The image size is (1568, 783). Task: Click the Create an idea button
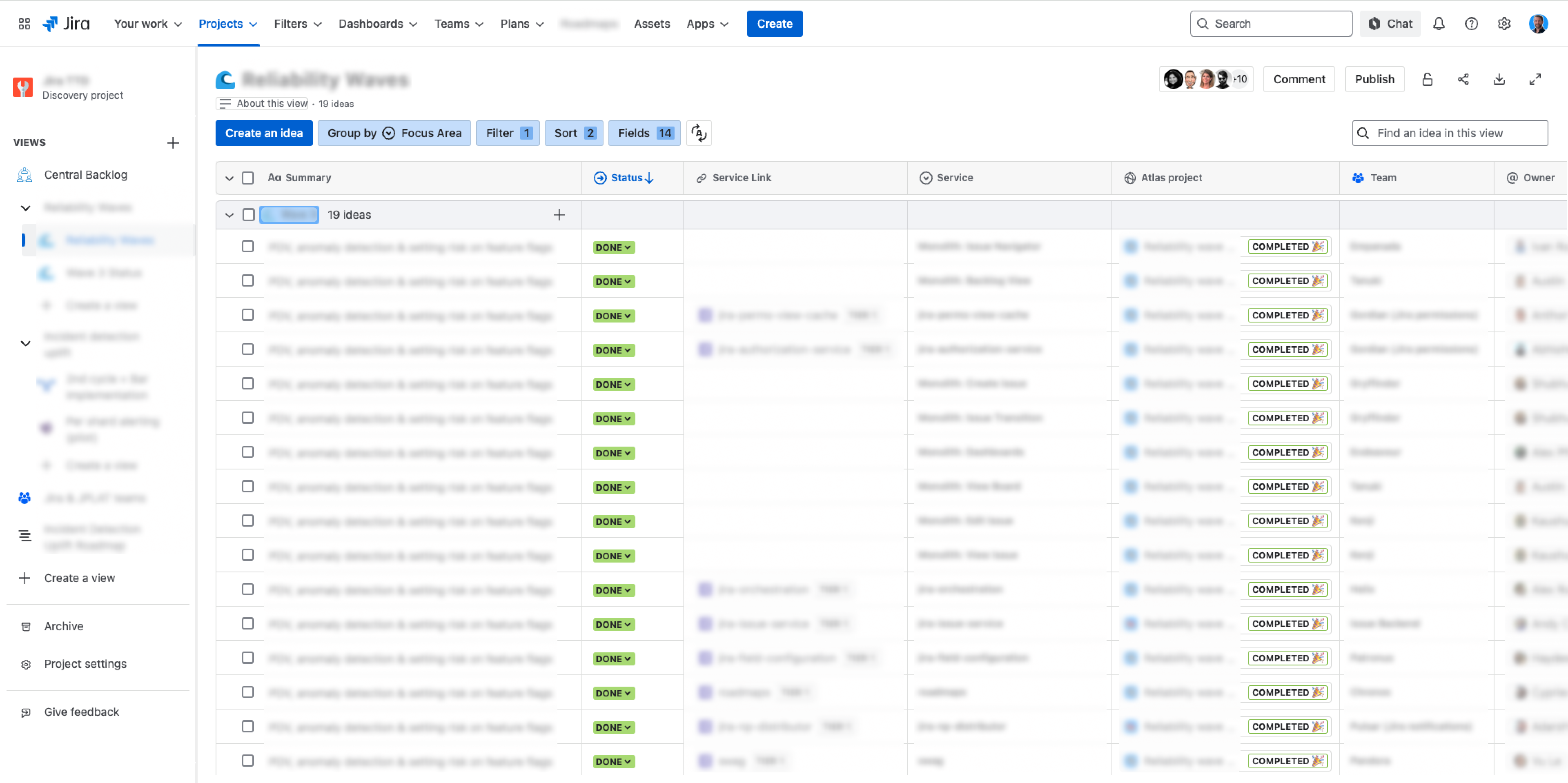[x=264, y=133]
